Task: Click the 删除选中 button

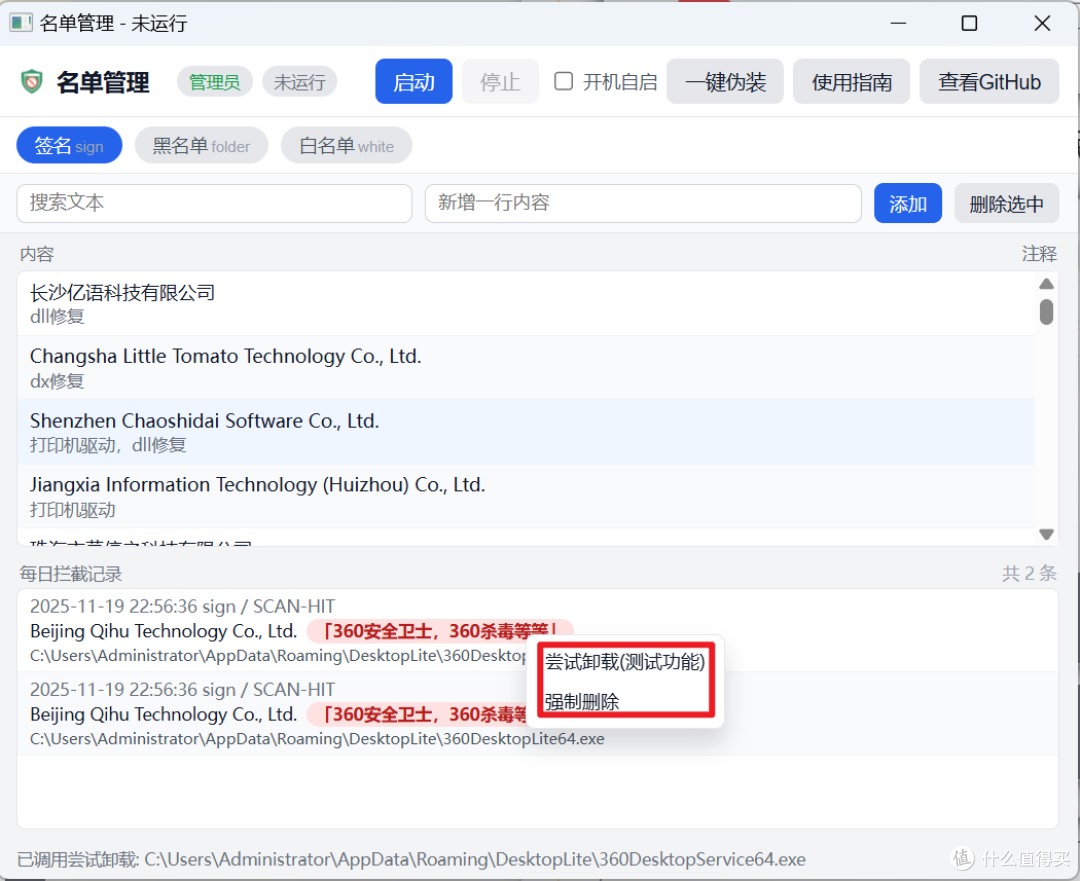Action: pyautogui.click(x=1006, y=203)
